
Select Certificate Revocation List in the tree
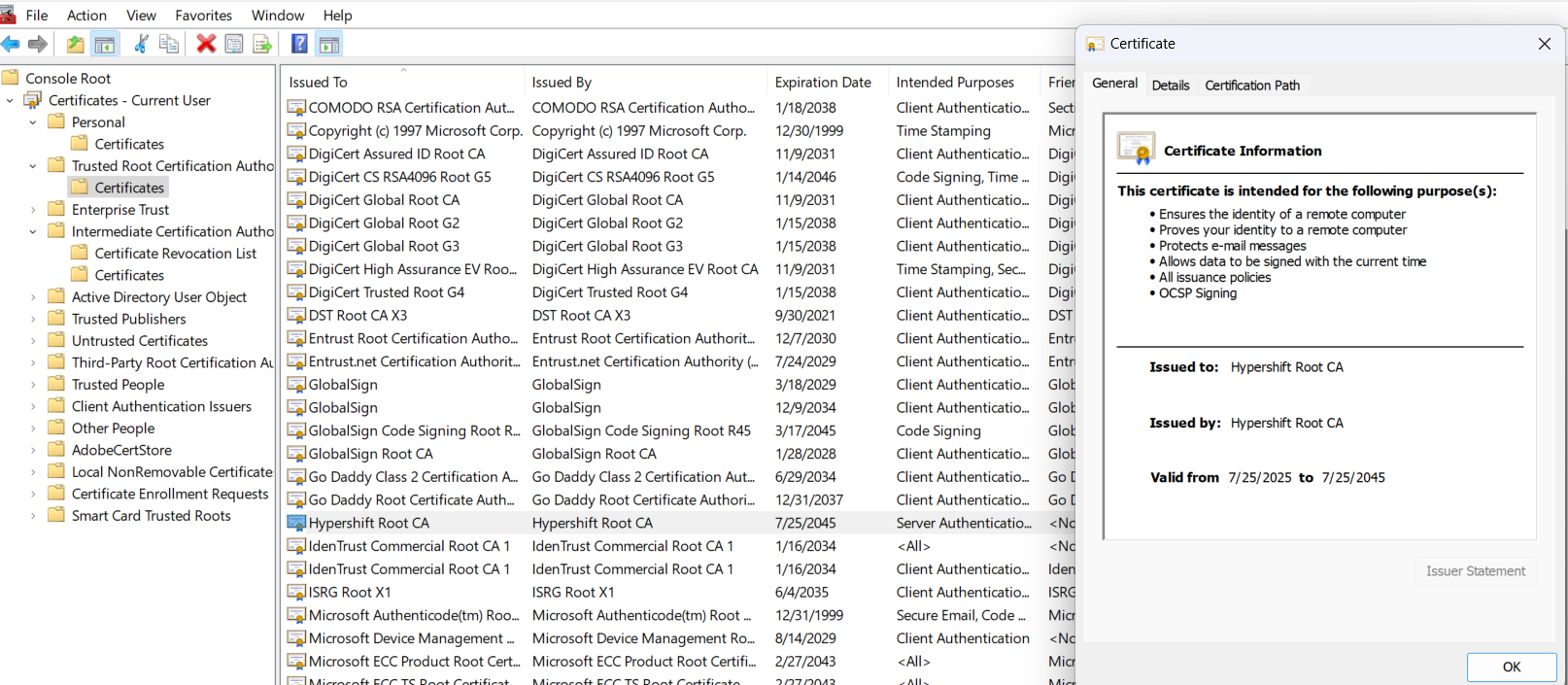pyautogui.click(x=175, y=254)
